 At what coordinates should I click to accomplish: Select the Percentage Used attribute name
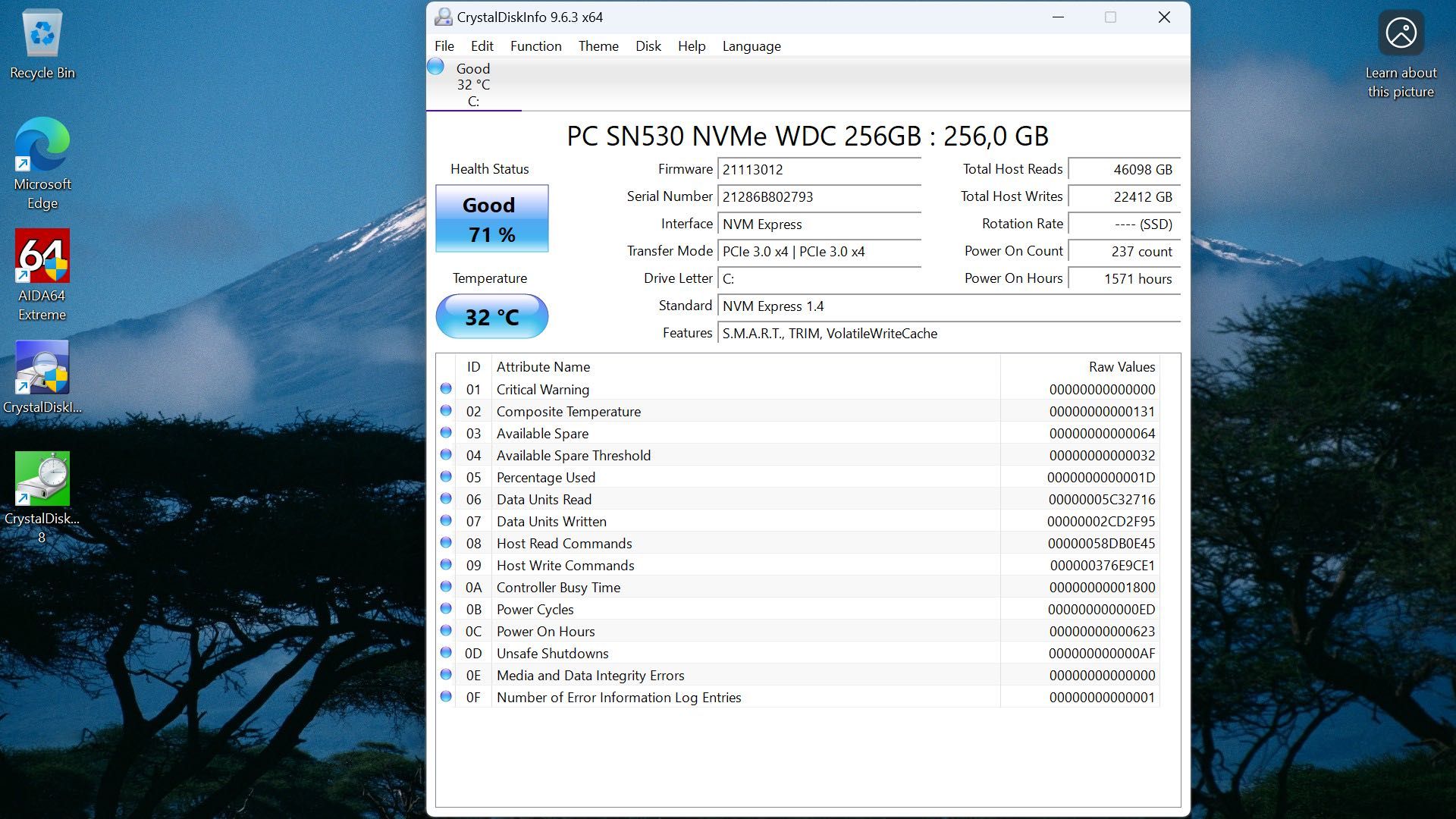pos(546,478)
